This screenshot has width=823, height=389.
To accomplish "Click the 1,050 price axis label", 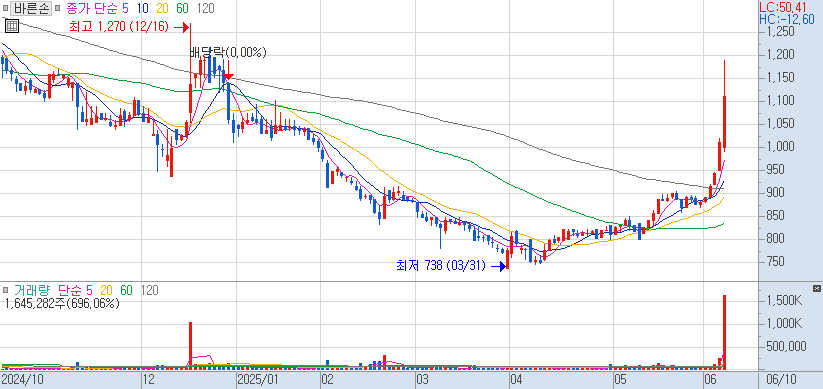I will [x=780, y=123].
